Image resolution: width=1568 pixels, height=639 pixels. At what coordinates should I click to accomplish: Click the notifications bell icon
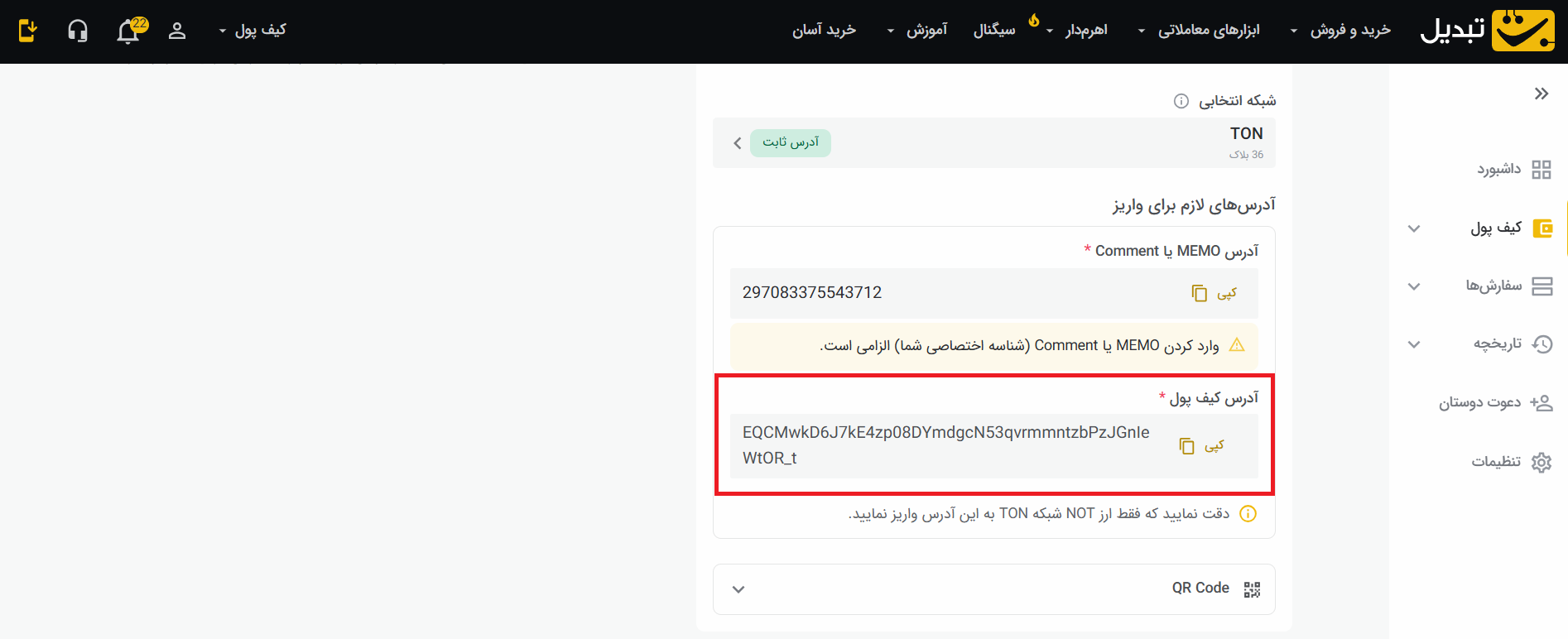click(128, 31)
